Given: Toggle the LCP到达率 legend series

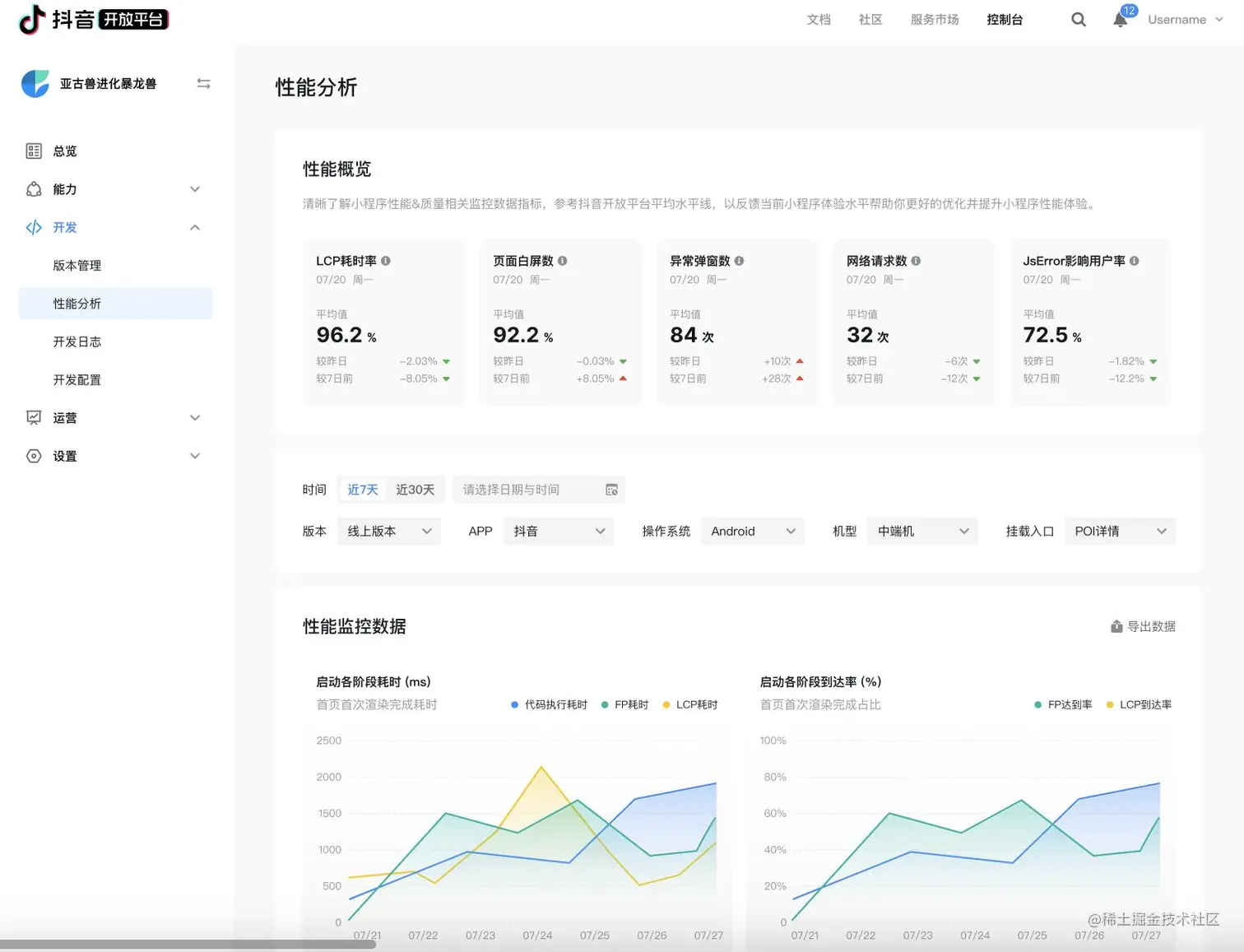Looking at the screenshot, I should point(1140,705).
